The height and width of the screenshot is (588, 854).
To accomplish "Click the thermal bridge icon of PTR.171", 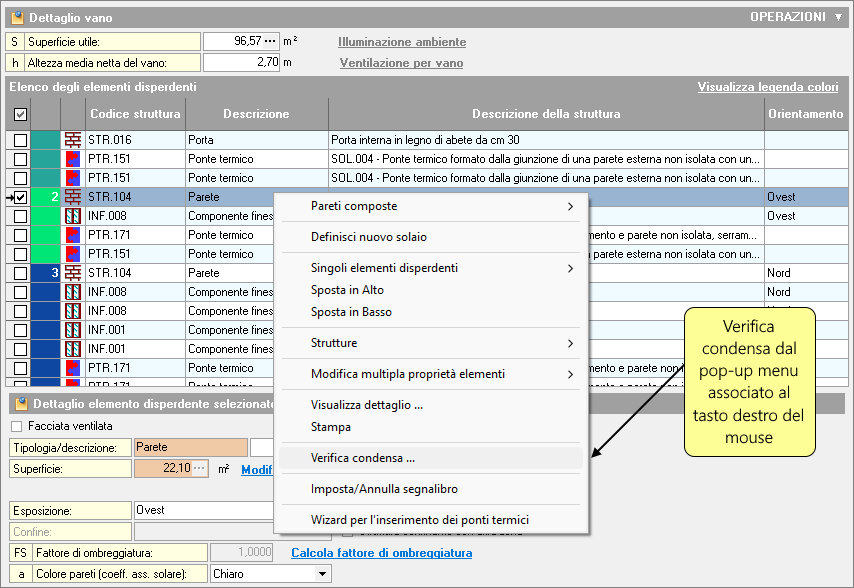I will [73, 235].
